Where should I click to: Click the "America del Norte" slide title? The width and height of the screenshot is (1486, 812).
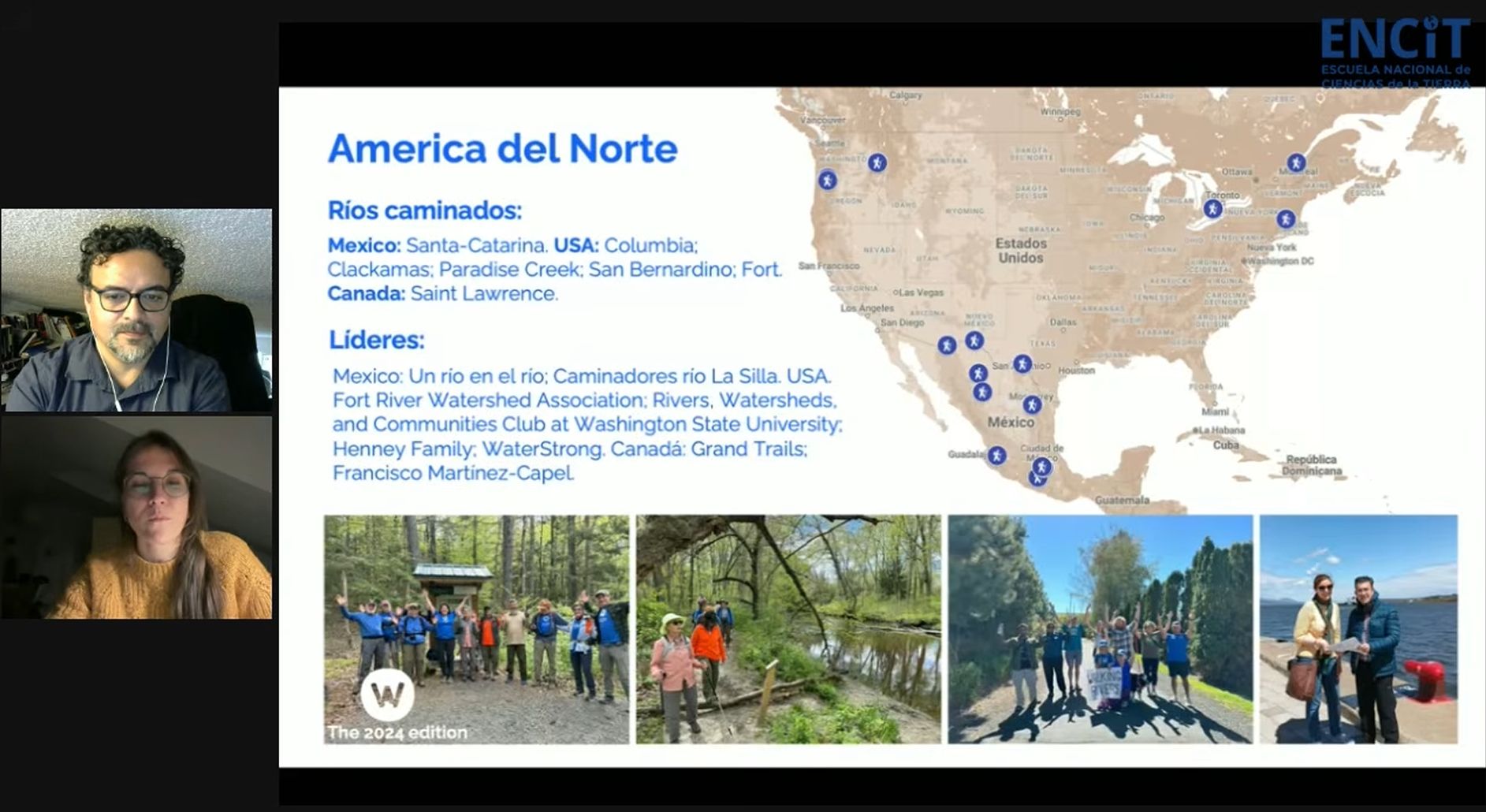point(503,148)
